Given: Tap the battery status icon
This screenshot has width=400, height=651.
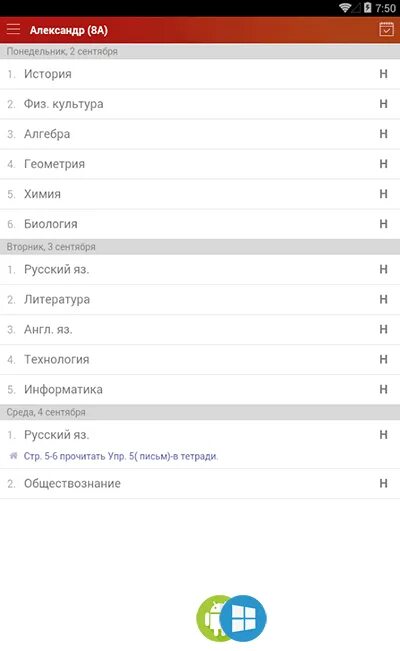Looking at the screenshot, I should pyautogui.click(x=367, y=7).
